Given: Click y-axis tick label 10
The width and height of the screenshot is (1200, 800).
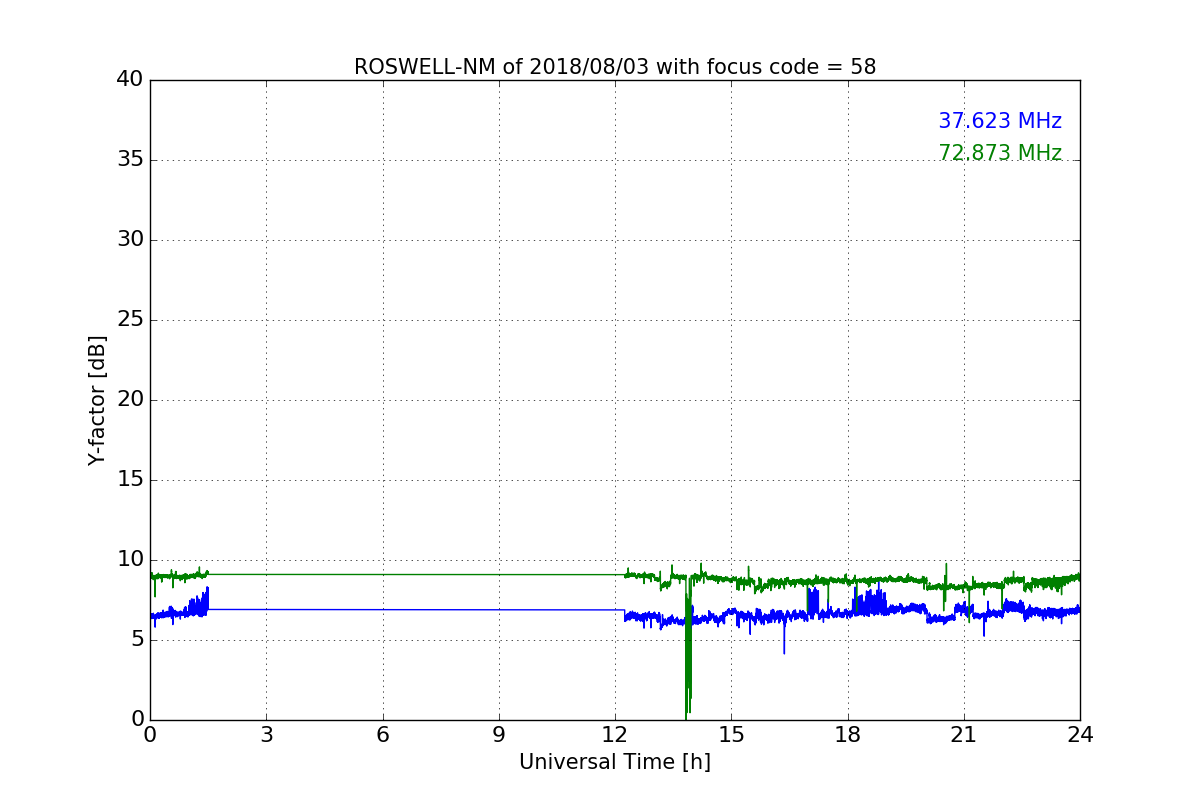Looking at the screenshot, I should 130,559.
